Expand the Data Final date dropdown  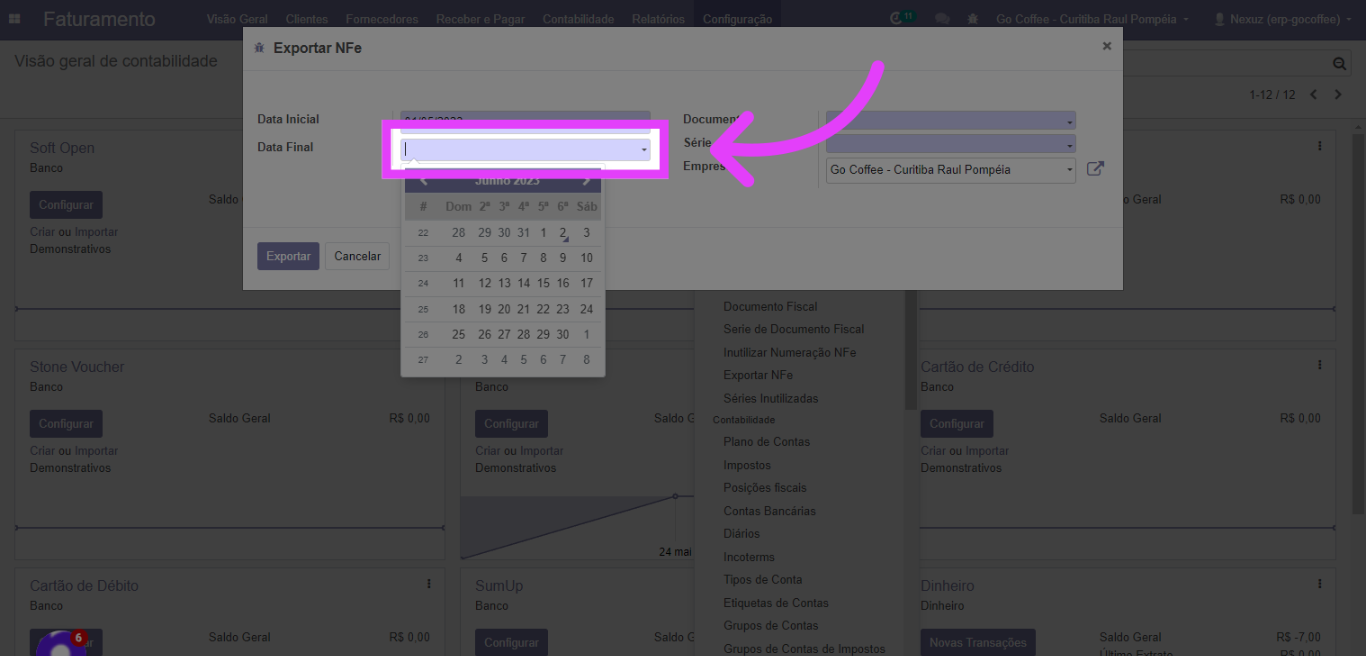click(x=644, y=149)
